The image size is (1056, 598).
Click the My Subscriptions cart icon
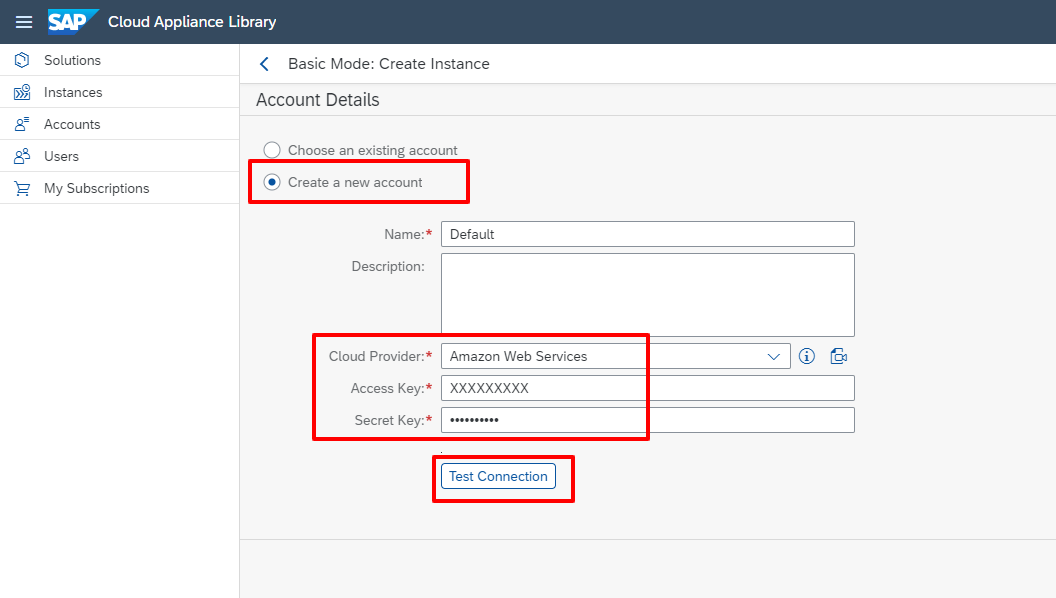pos(22,188)
